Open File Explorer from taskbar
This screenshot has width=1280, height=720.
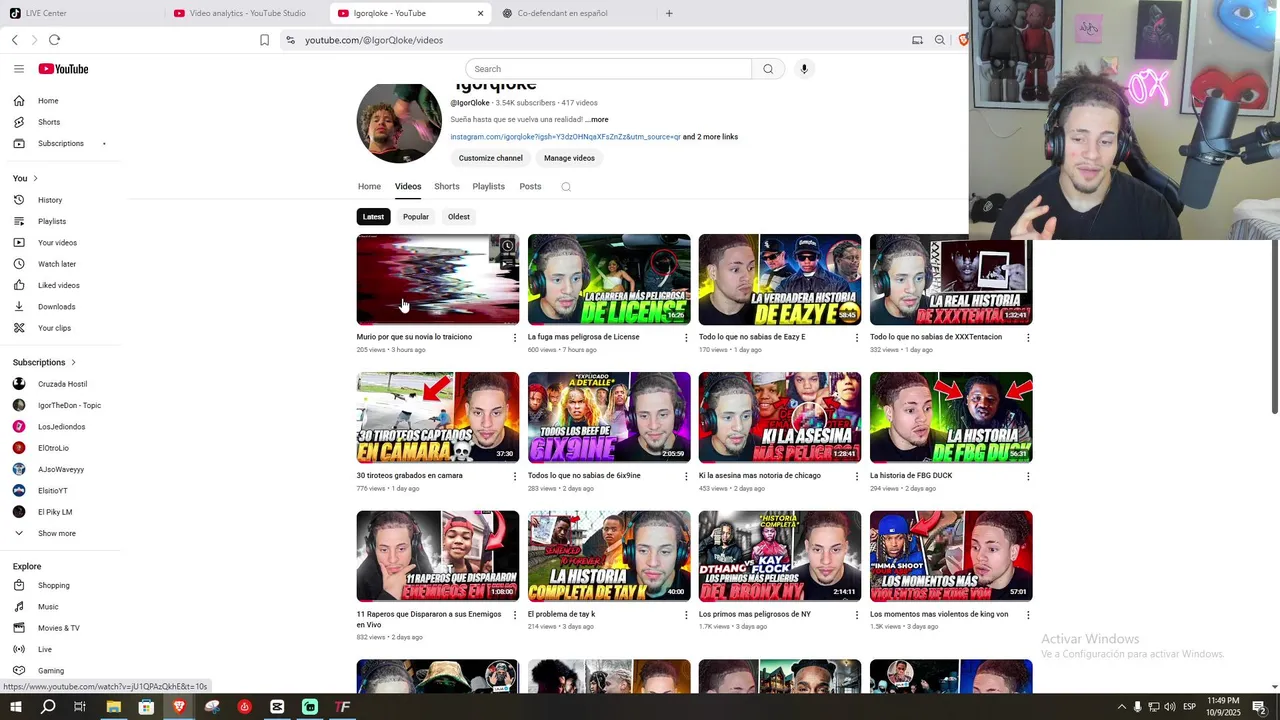click(113, 707)
